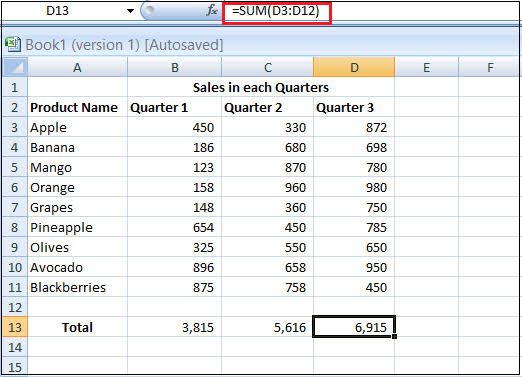Select column F header

(x=490, y=67)
